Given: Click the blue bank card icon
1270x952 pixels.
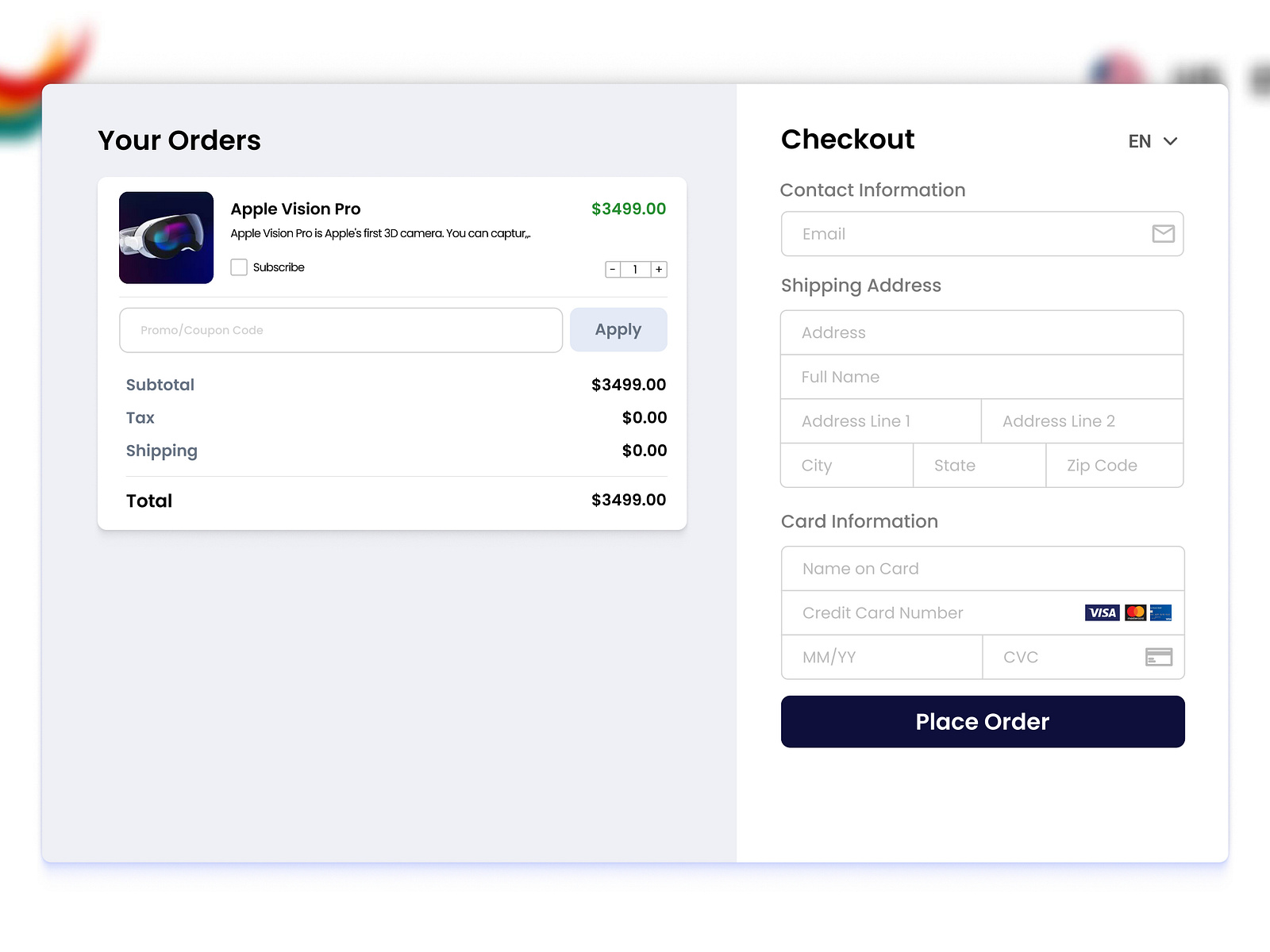Looking at the screenshot, I should 1162,612.
